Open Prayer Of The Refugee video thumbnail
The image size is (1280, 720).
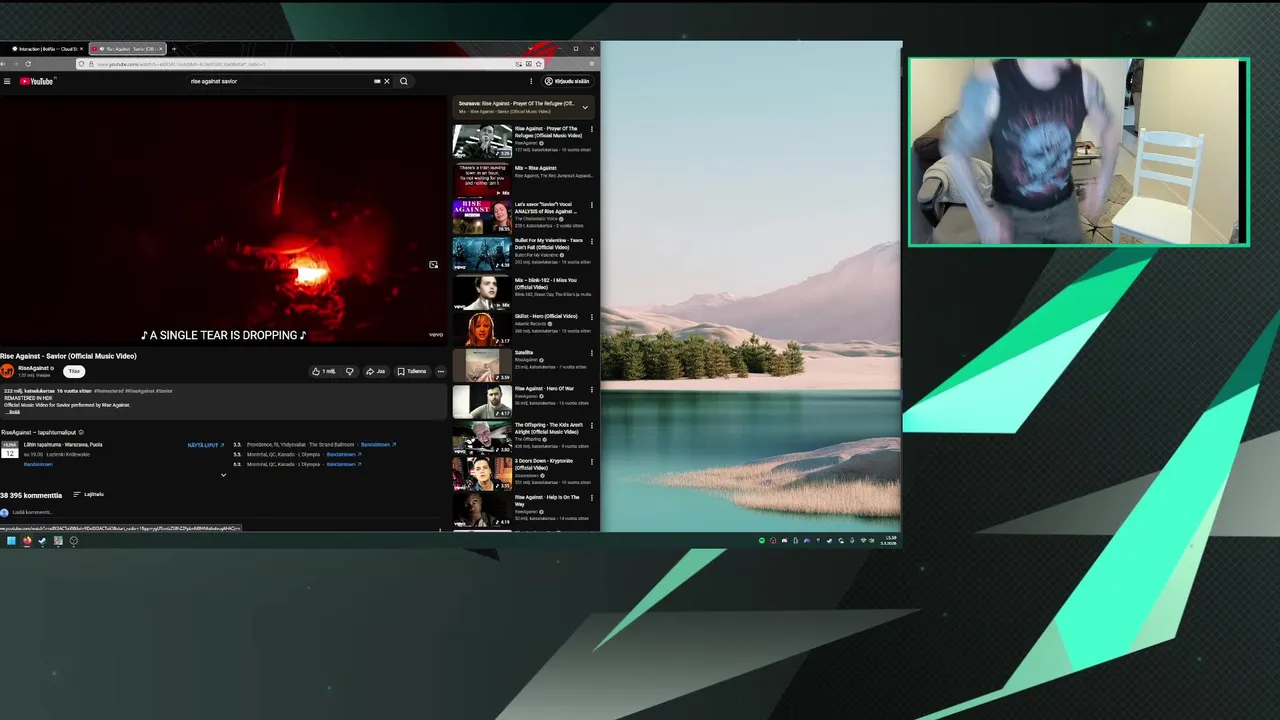coord(482,141)
